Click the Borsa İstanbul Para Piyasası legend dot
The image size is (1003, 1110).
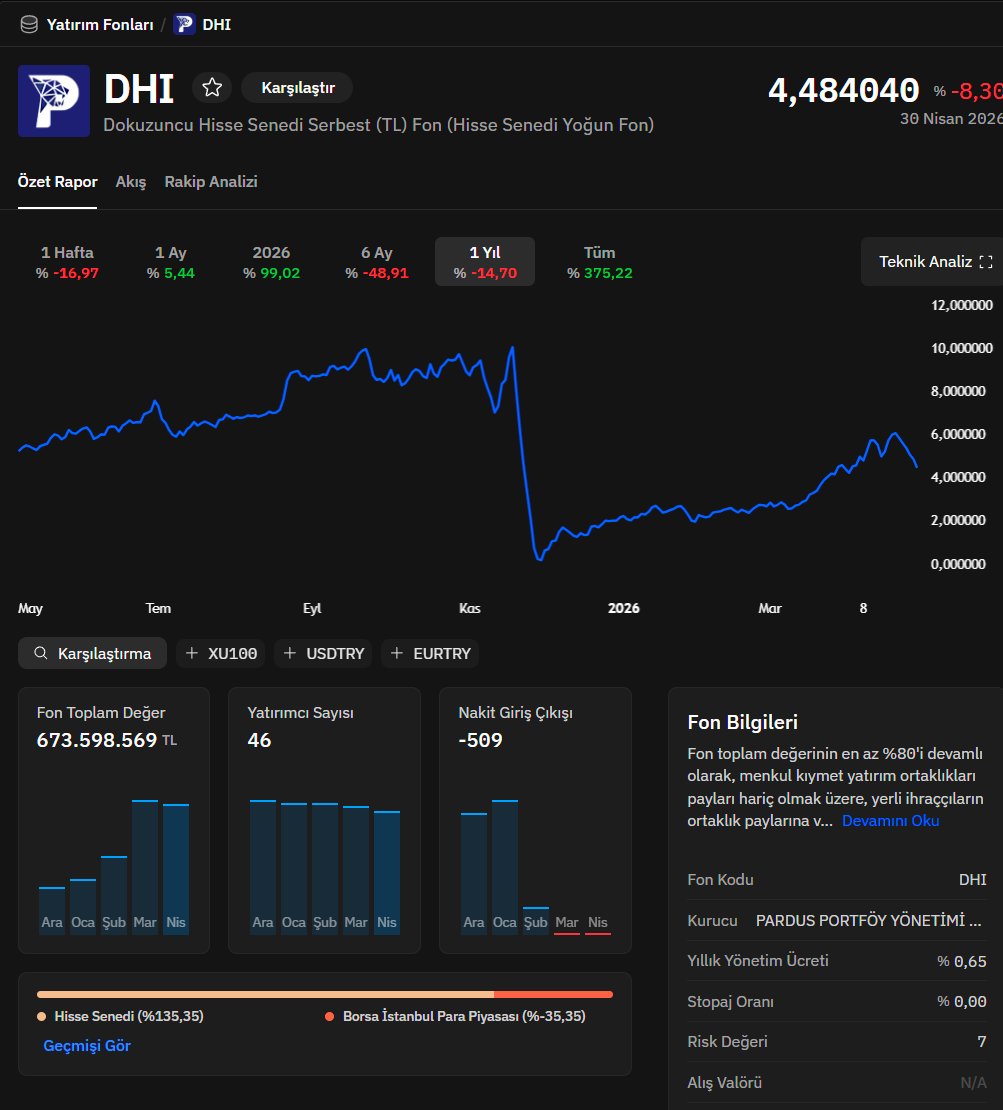tap(329, 1017)
